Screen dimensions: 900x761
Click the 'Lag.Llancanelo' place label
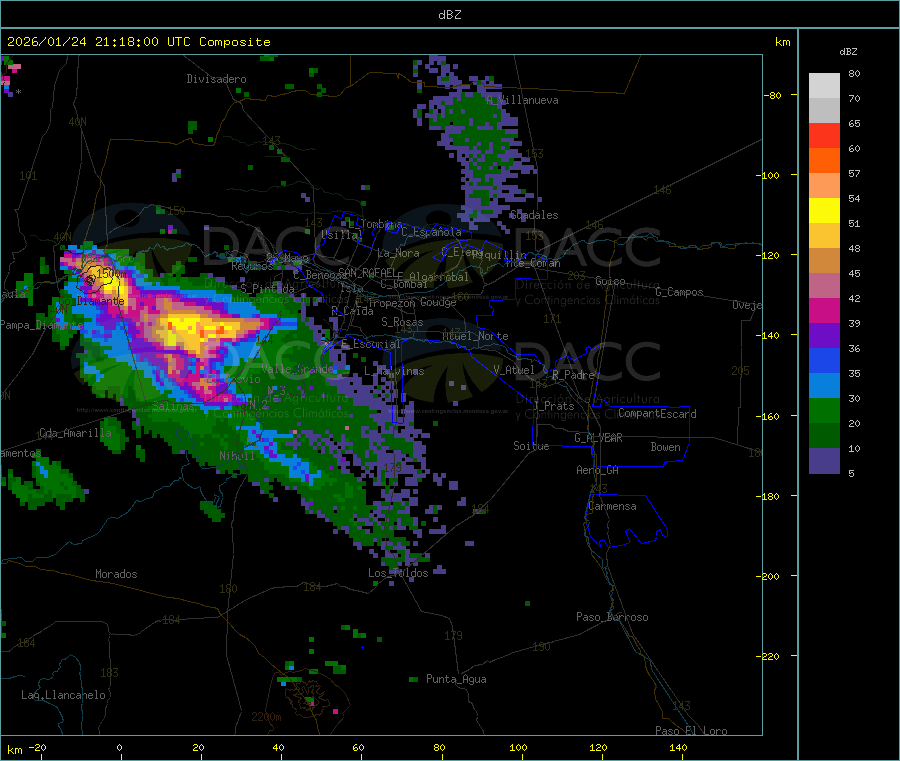63,695
